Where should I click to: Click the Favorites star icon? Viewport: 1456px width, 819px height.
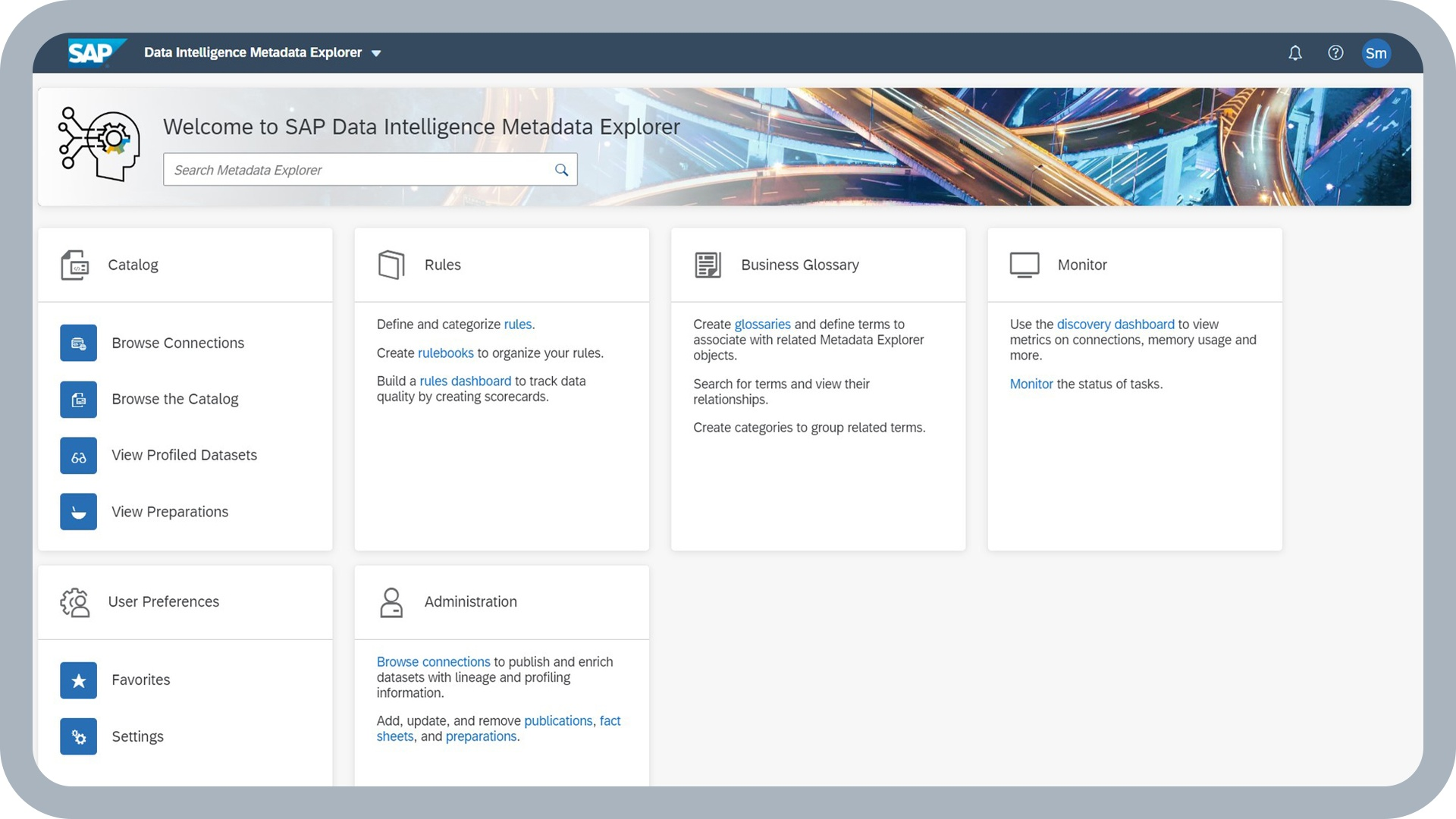pyautogui.click(x=79, y=681)
